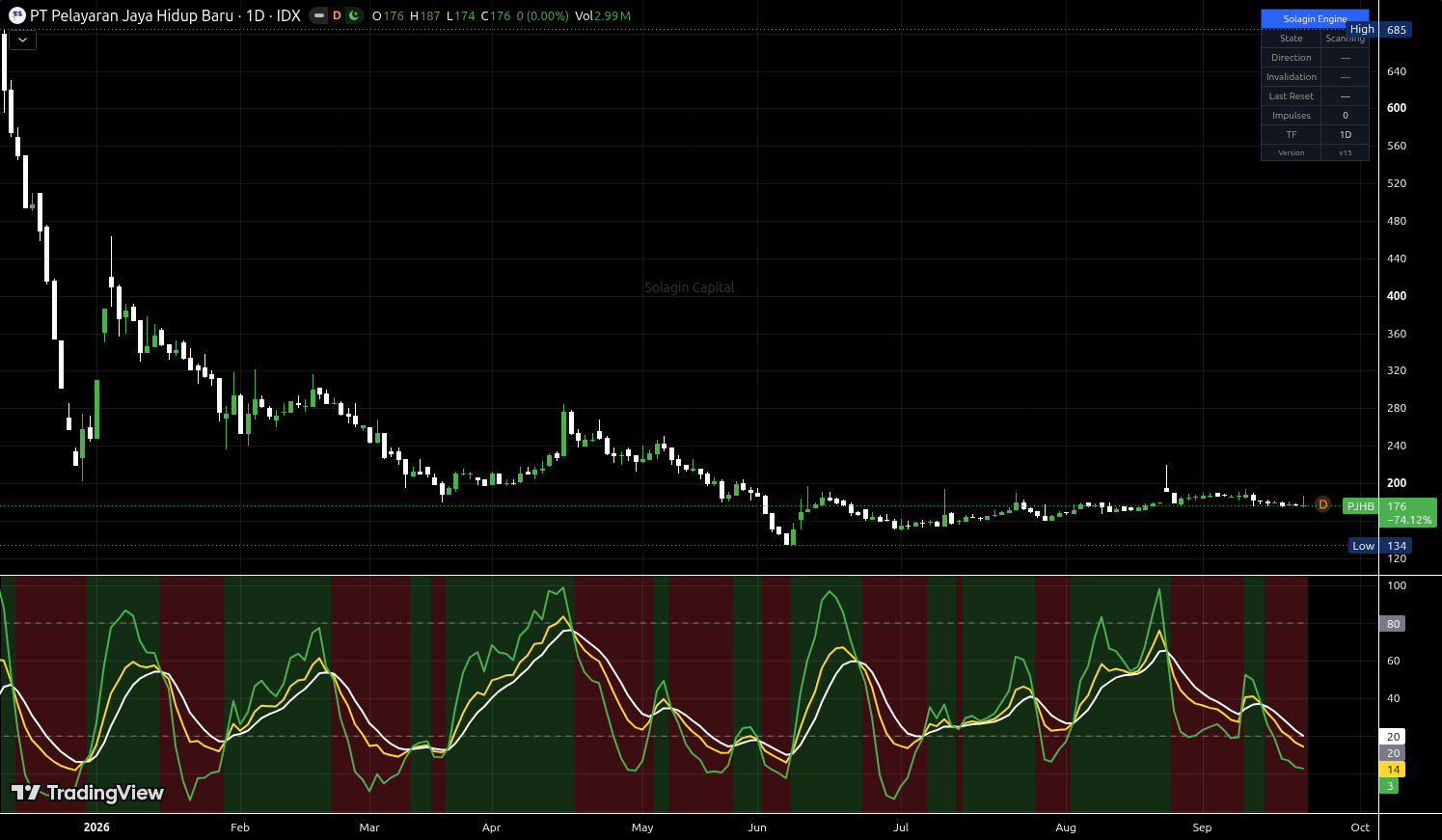1442x840 pixels.
Task: Click the Impulses value 0 cell
Action: point(1345,116)
